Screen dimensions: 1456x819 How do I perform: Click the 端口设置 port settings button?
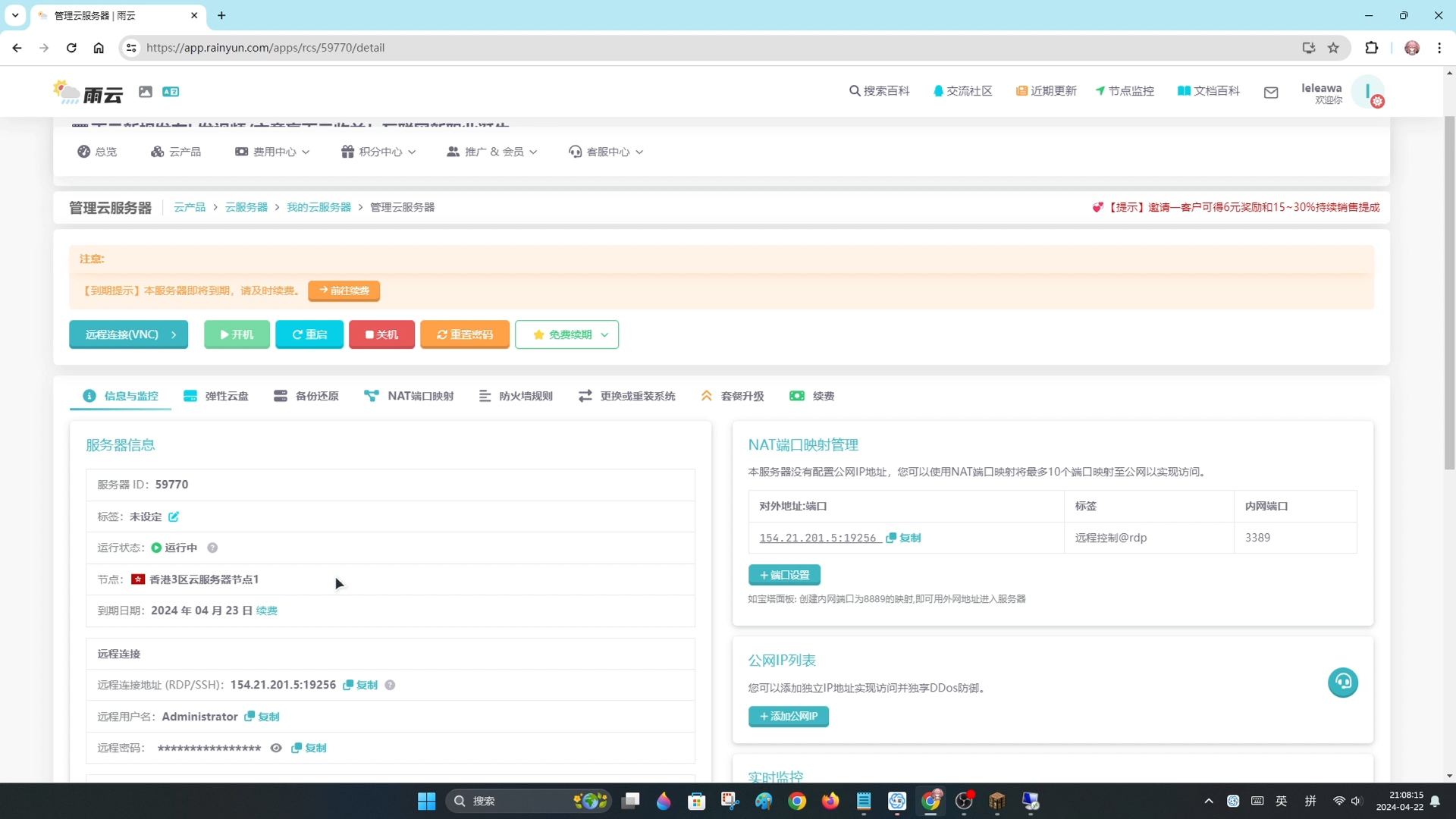[x=784, y=575]
